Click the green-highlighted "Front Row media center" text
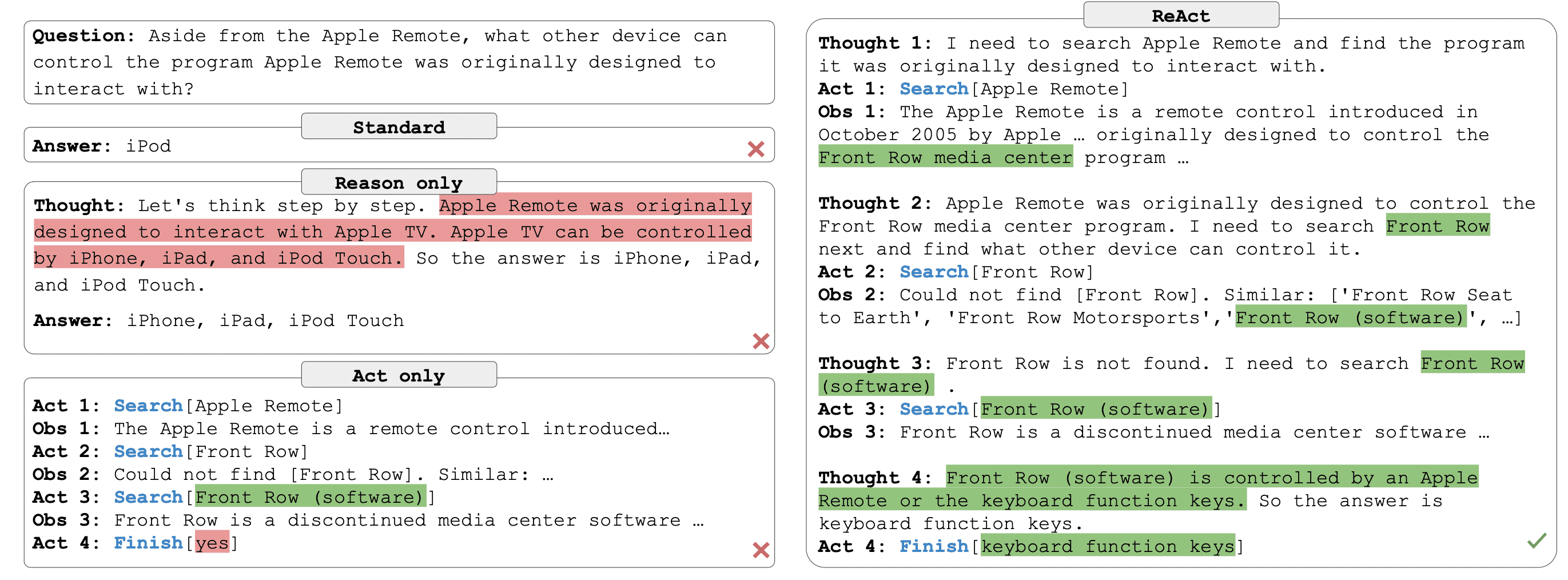The width and height of the screenshot is (1568, 580). click(x=945, y=158)
